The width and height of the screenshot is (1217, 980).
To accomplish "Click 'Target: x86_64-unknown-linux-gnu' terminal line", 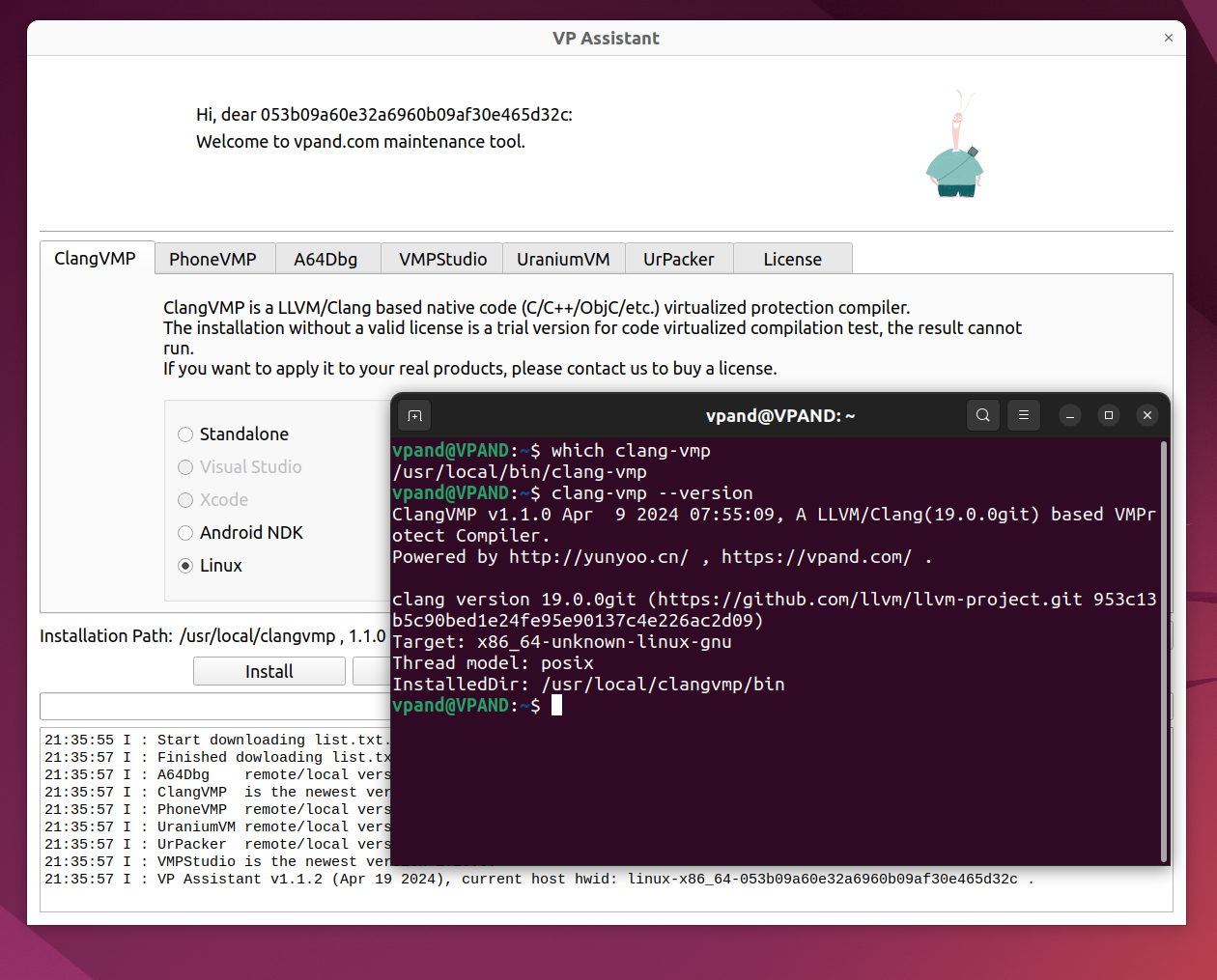I will (x=562, y=642).
